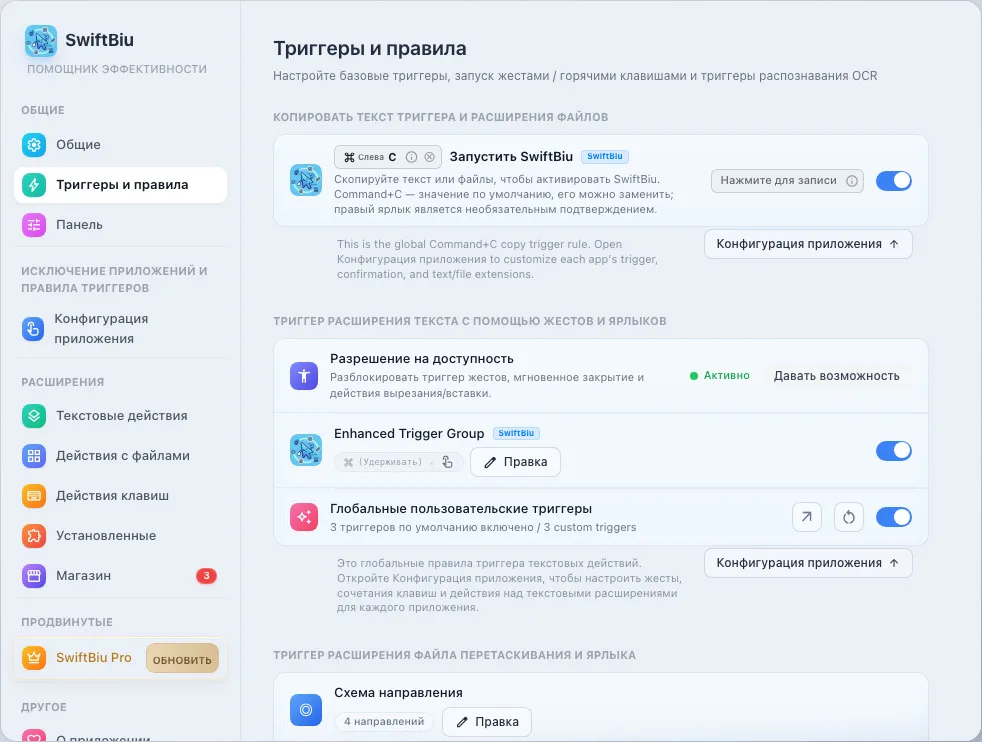Open the Панель sidebar item
This screenshot has height=742, width=982.
120,225
